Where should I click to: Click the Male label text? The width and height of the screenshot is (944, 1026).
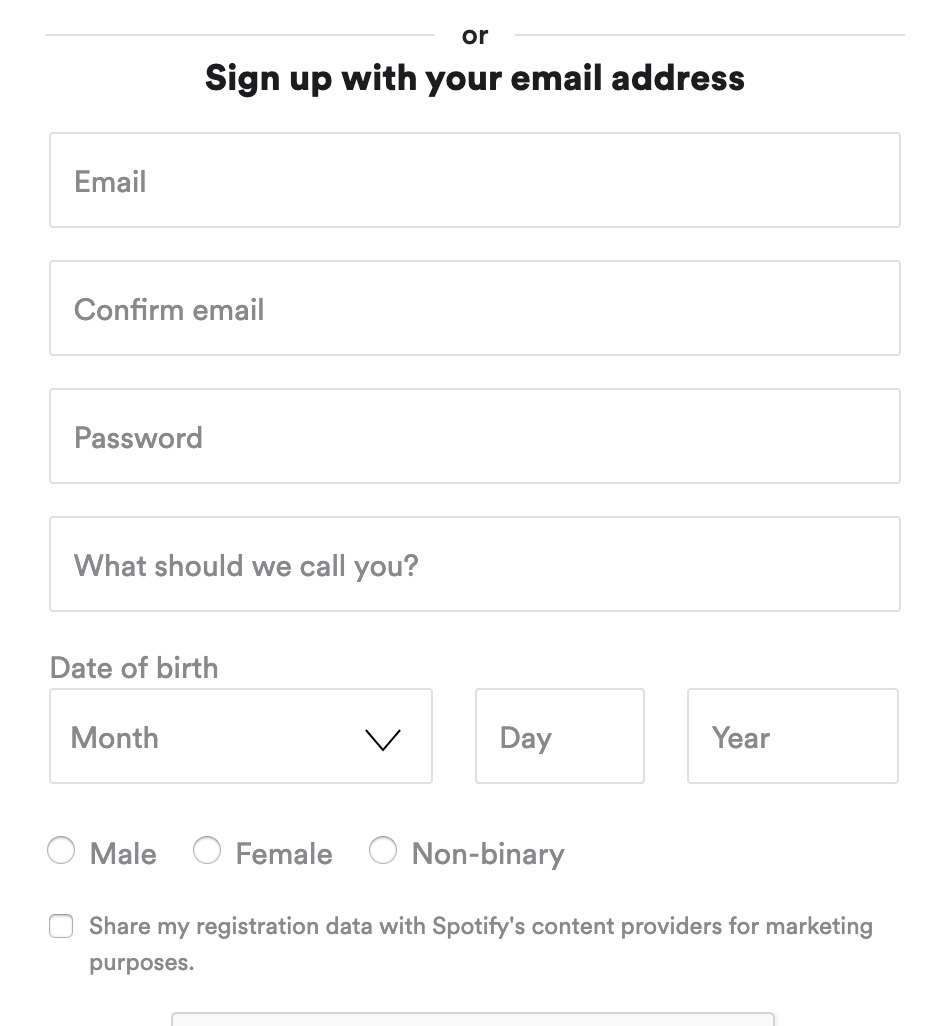(123, 853)
